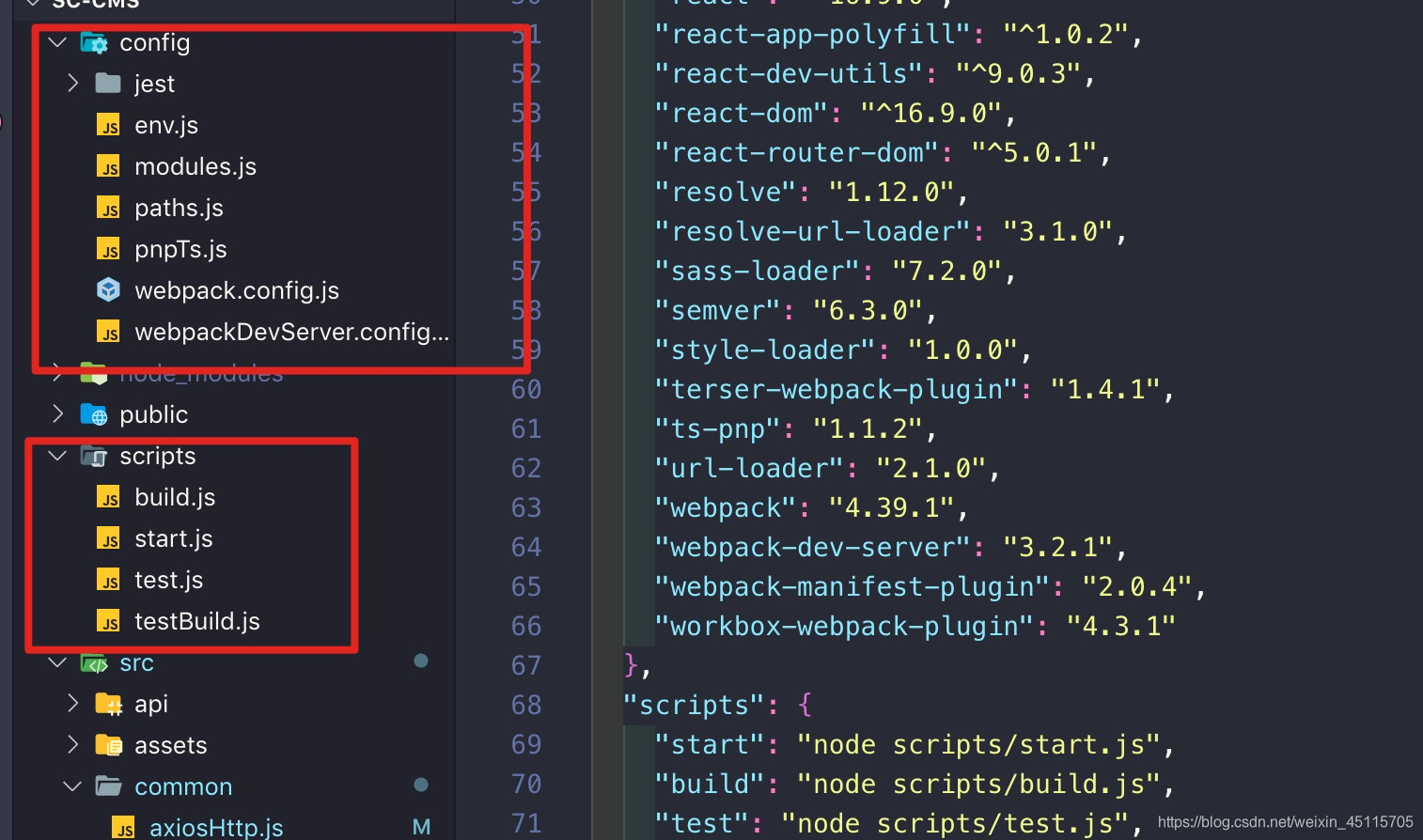The width and height of the screenshot is (1423, 840).
Task: Click the src folder code icon
Action: [x=94, y=663]
